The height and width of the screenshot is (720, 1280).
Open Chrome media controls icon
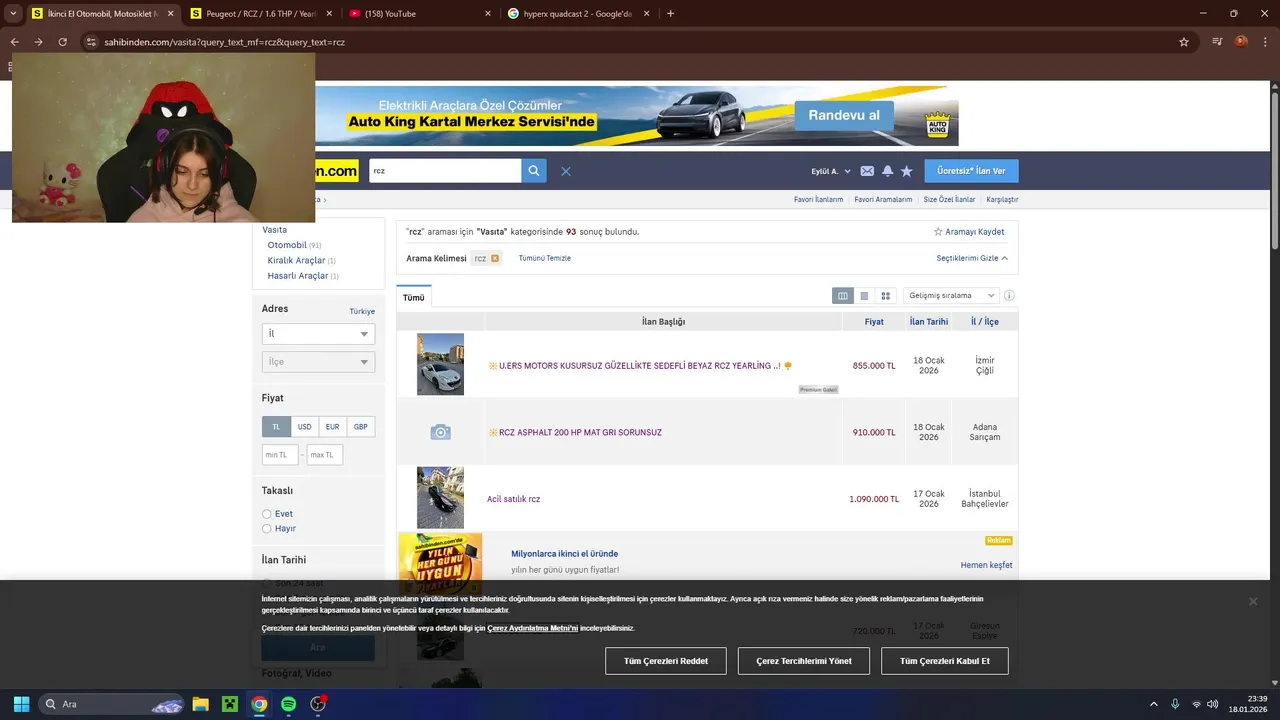[1217, 42]
